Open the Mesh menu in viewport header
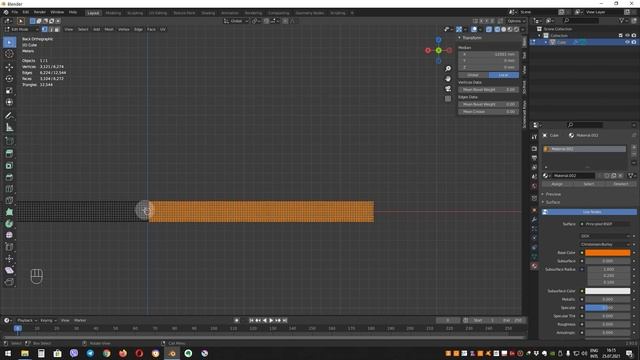Image resolution: width=640 pixels, height=360 pixels. (x=109, y=29)
